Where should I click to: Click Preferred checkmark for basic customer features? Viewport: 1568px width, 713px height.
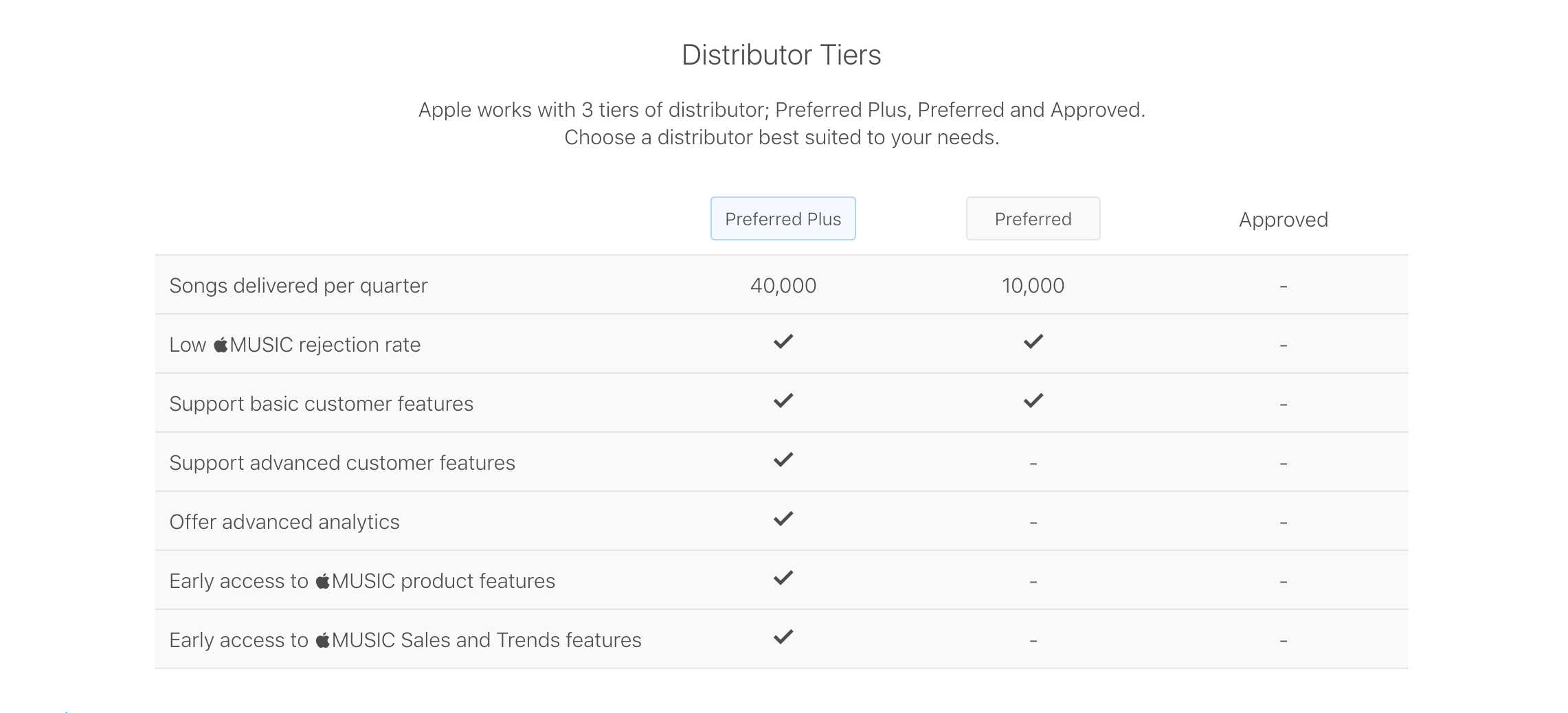(1033, 401)
